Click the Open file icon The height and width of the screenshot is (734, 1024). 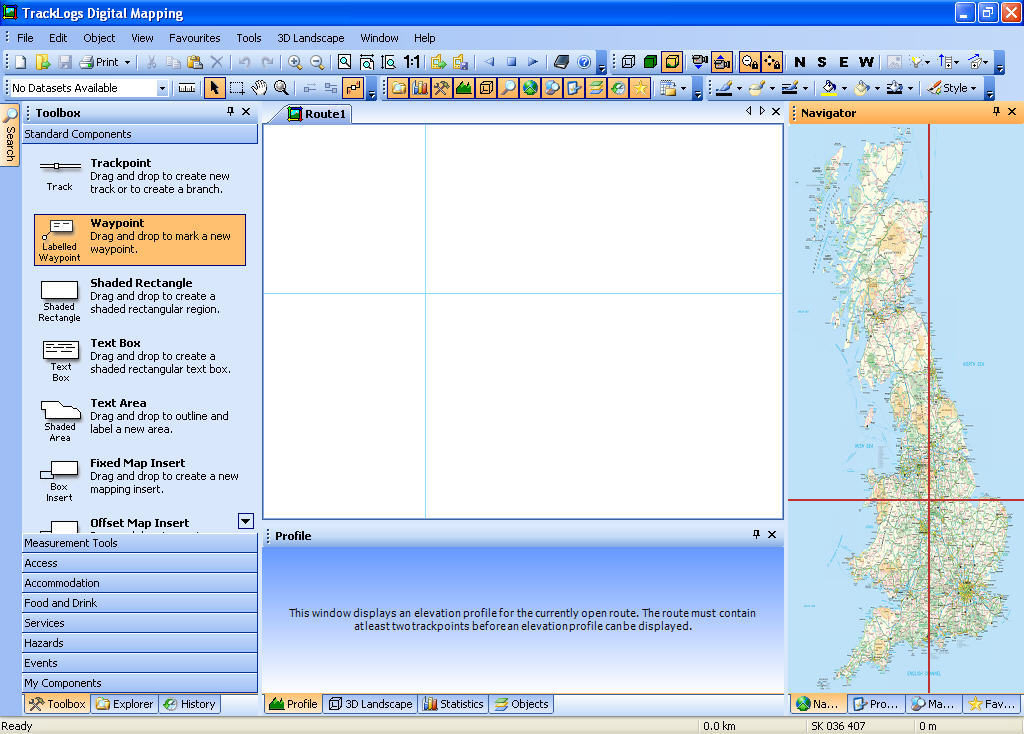(42, 62)
